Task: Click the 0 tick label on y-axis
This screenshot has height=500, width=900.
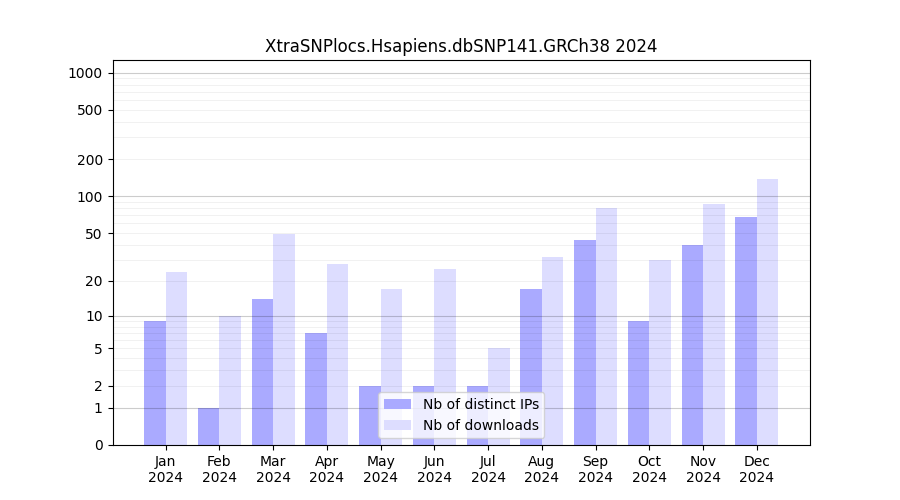Action: click(97, 445)
